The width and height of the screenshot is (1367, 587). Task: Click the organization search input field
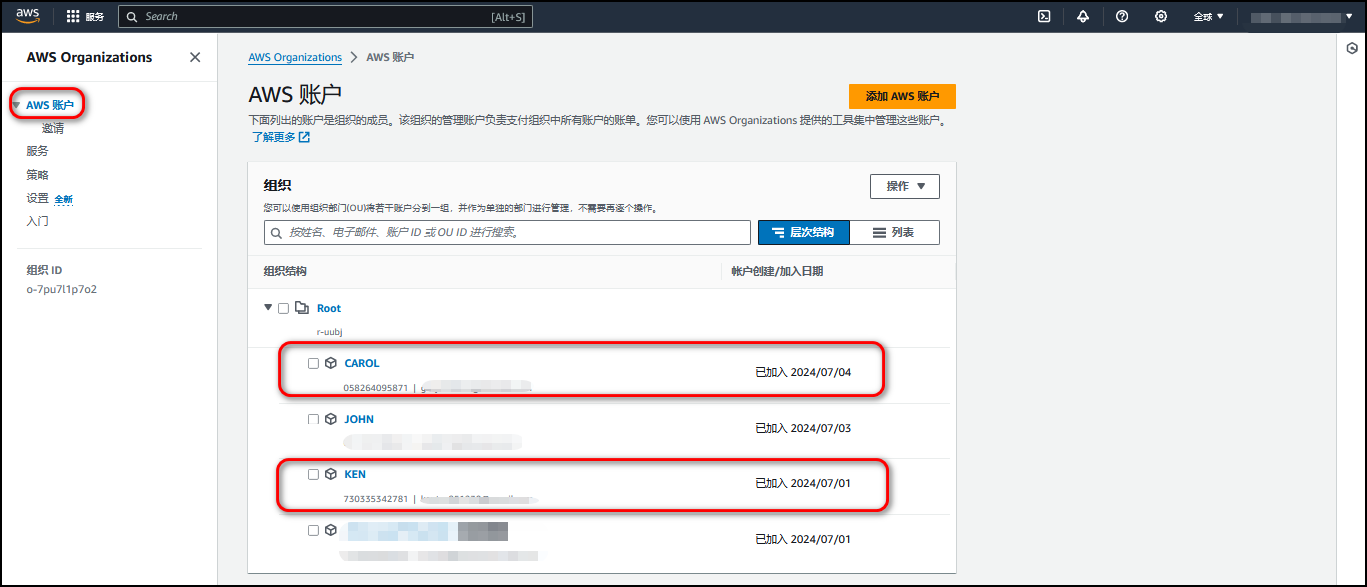point(507,232)
